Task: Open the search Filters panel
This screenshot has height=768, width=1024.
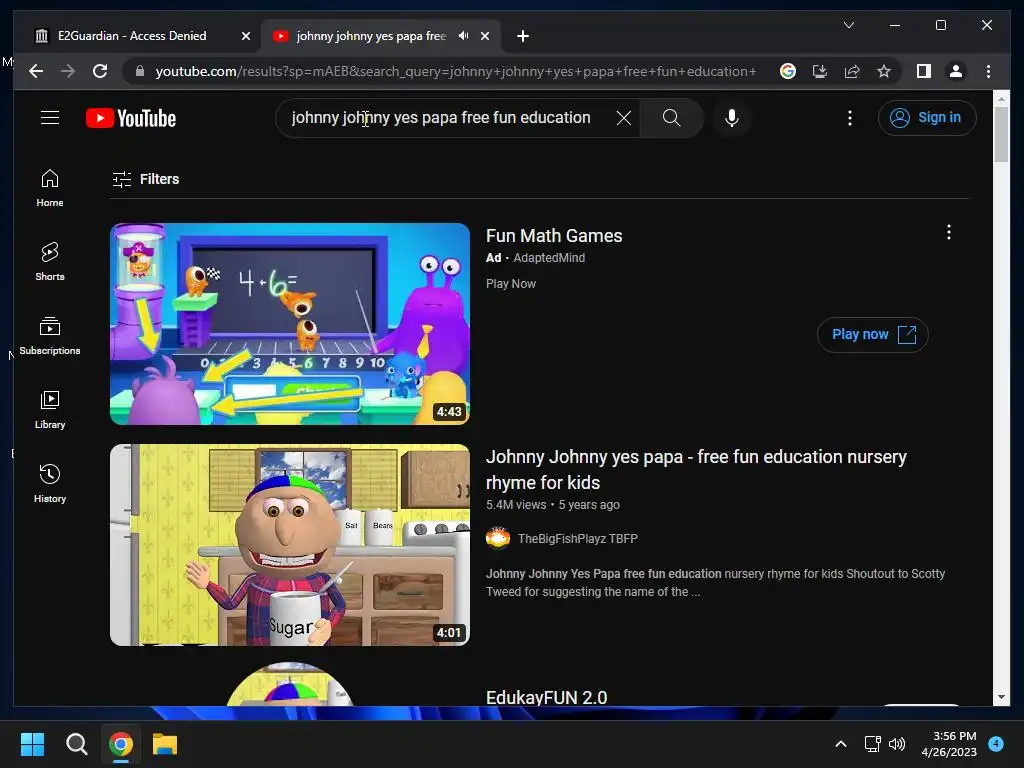Action: (146, 179)
